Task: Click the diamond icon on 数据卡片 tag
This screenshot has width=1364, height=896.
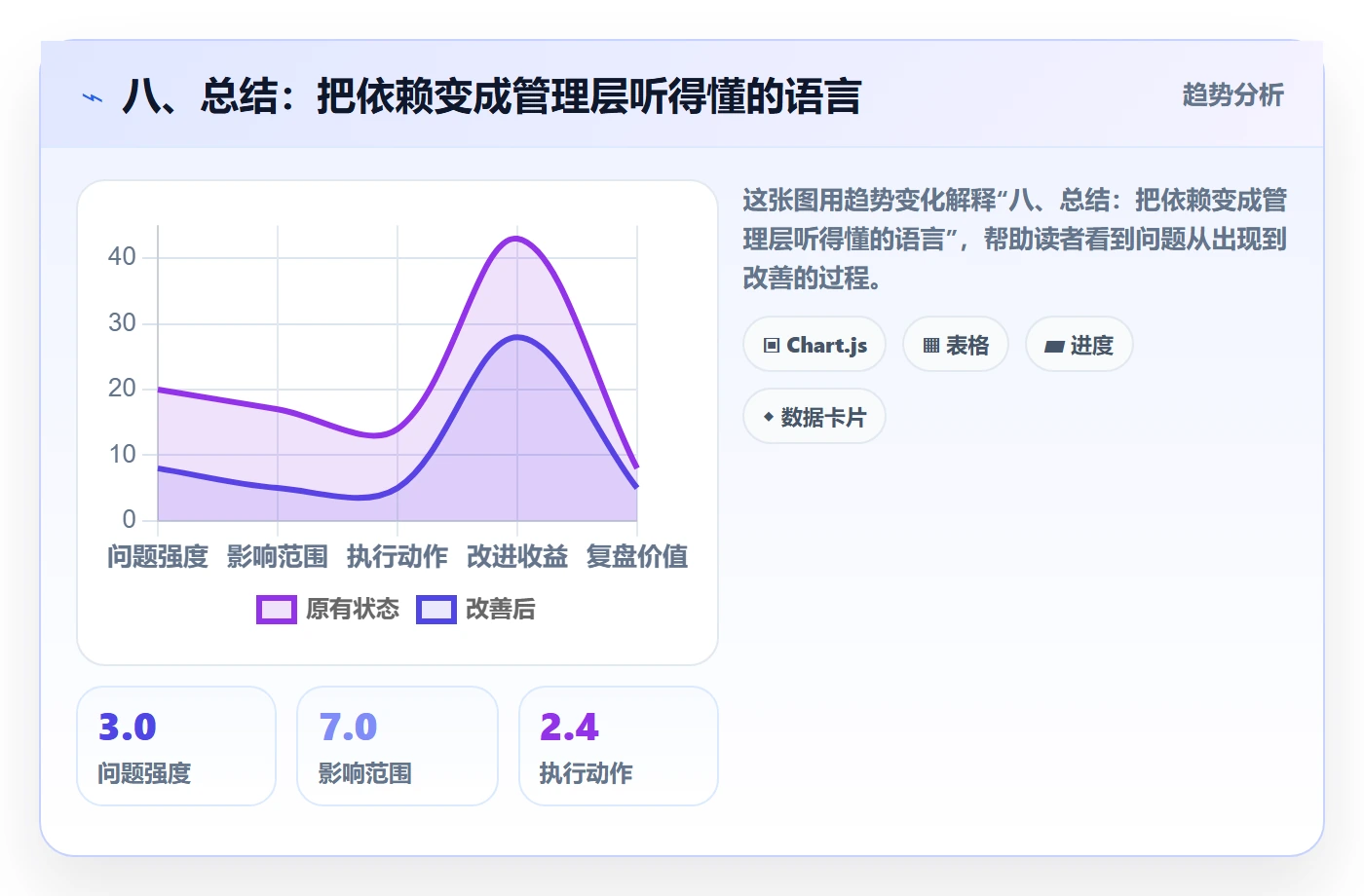Action: click(x=769, y=417)
